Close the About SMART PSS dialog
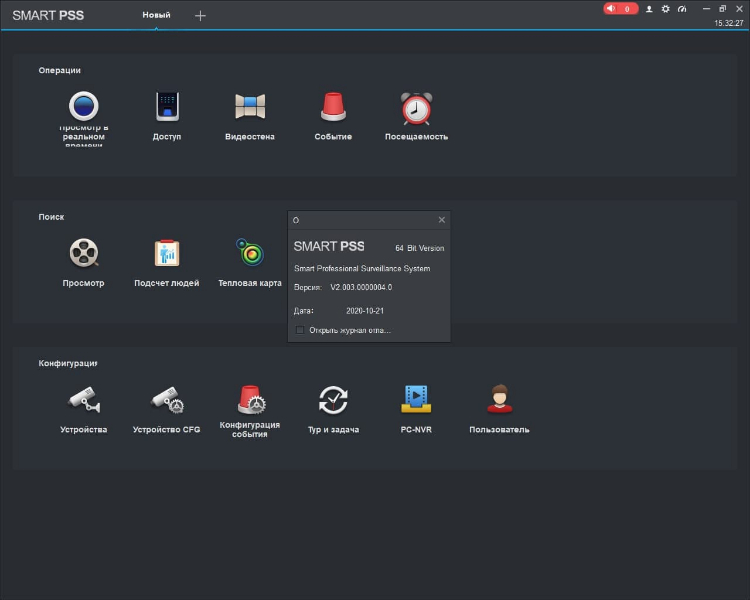The width and height of the screenshot is (750, 600). click(x=441, y=220)
